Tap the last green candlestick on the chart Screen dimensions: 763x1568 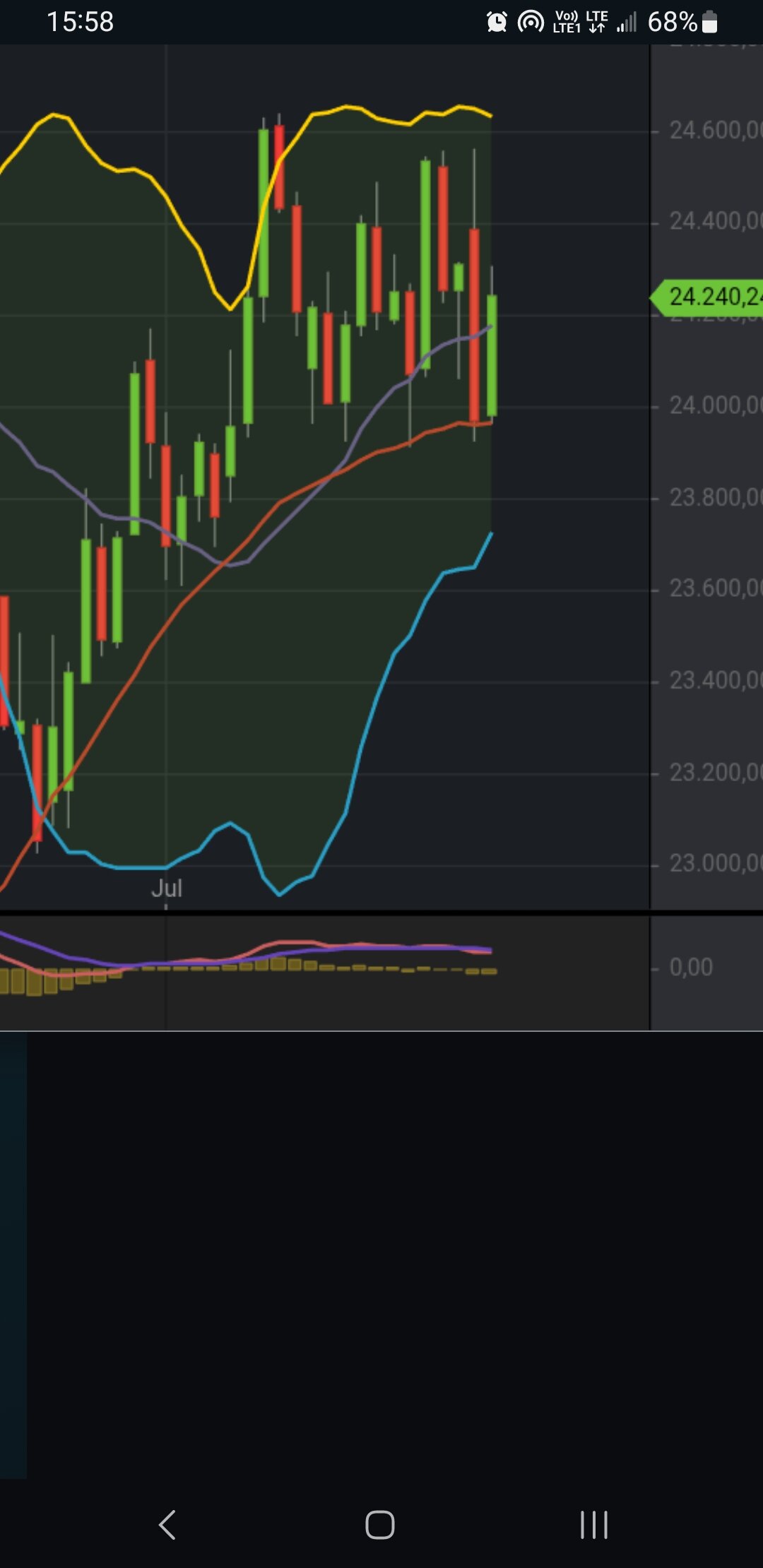[x=492, y=355]
